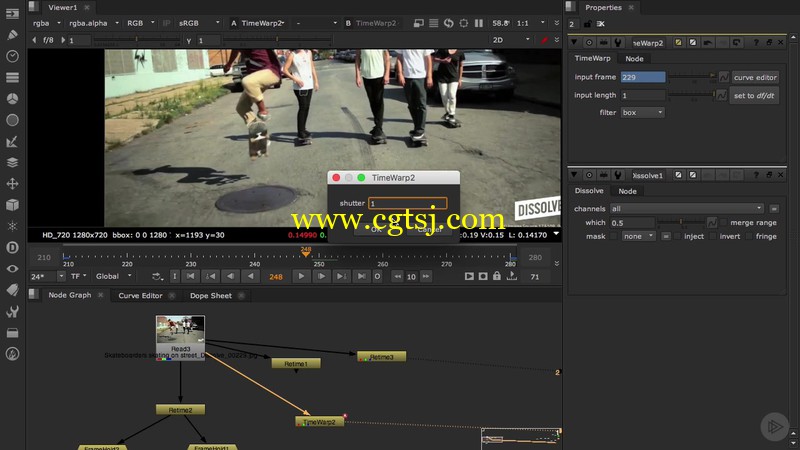
Task: Open the Global frame range dropdown
Action: (114, 276)
